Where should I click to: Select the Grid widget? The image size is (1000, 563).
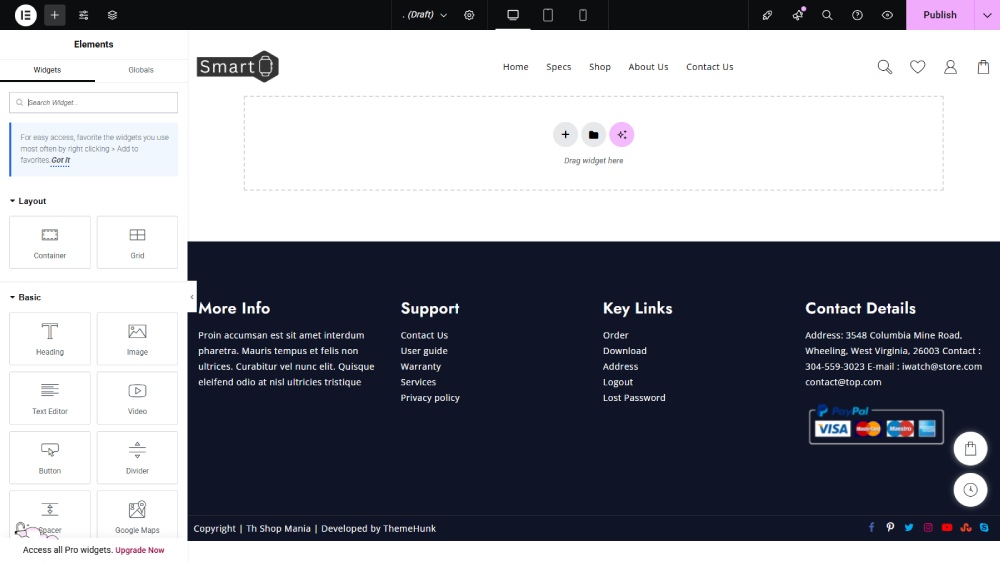point(137,242)
